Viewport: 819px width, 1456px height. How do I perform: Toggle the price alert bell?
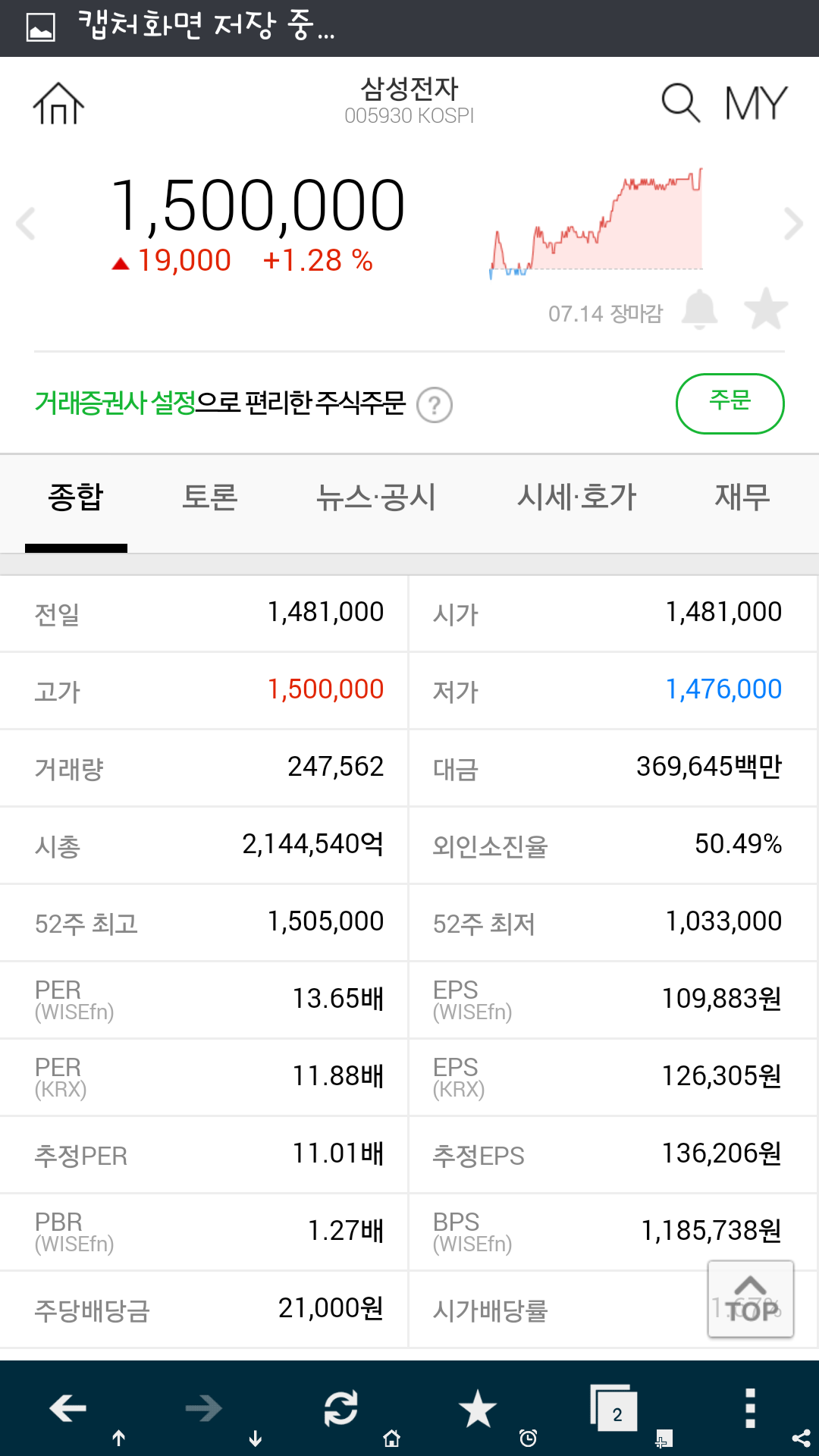(699, 309)
